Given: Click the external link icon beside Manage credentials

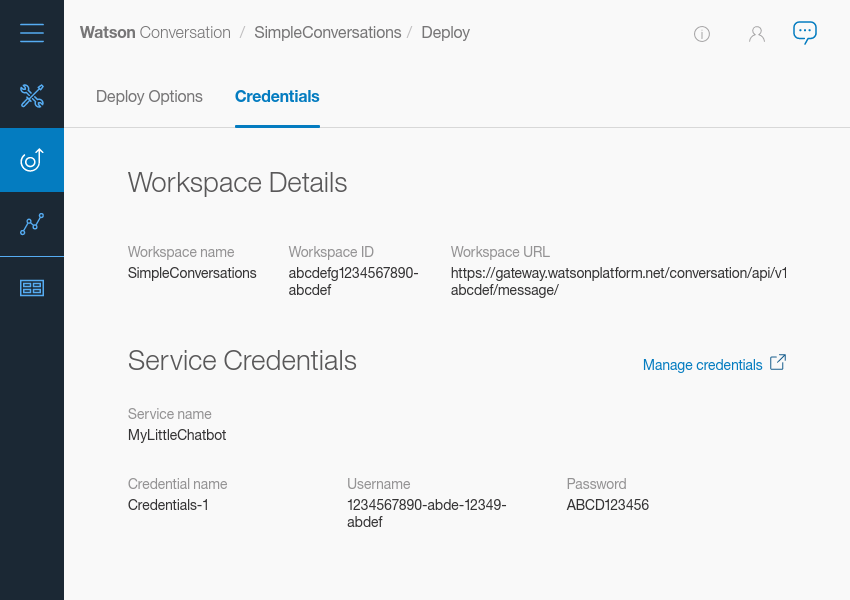Looking at the screenshot, I should [778, 363].
